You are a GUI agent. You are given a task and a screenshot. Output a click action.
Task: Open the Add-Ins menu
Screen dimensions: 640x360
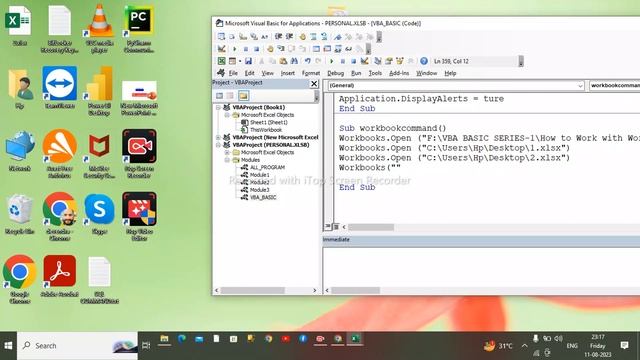coord(399,73)
